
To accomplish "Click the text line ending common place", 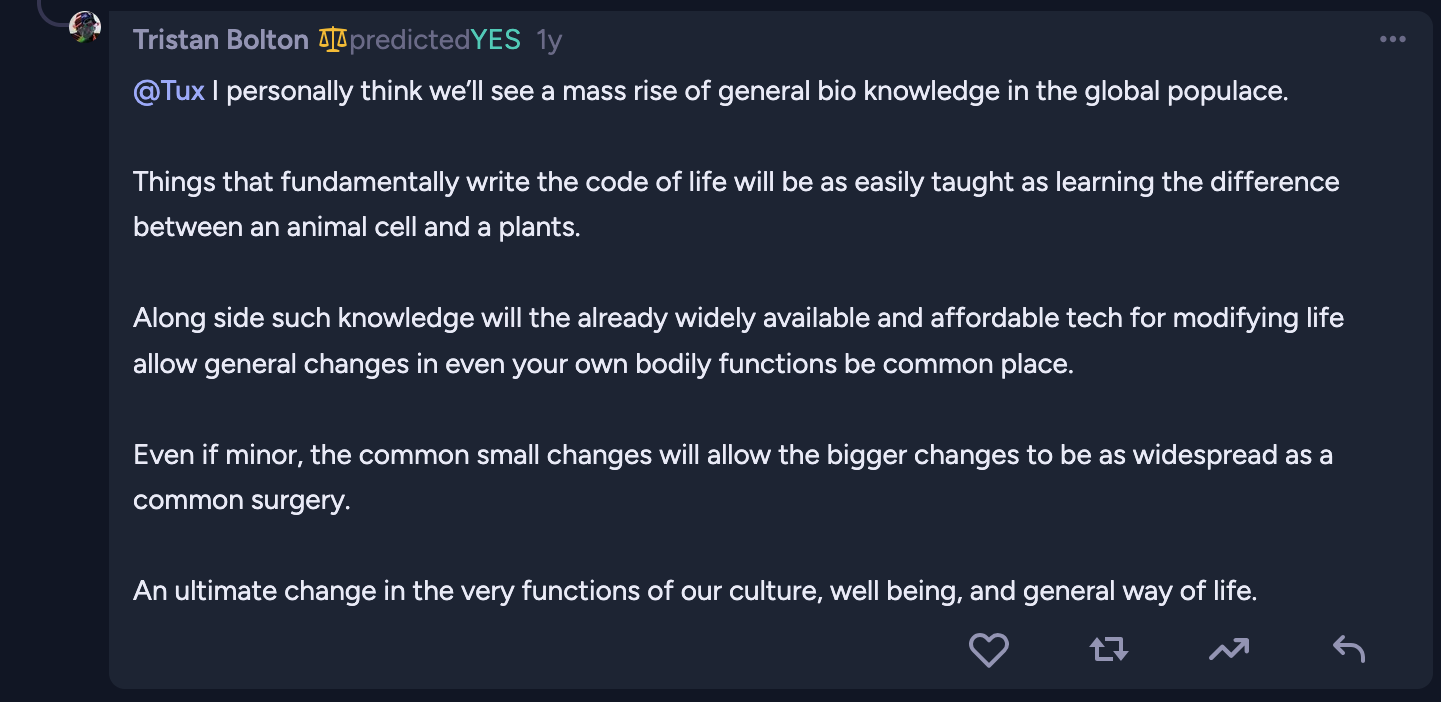I will pyautogui.click(x=603, y=364).
